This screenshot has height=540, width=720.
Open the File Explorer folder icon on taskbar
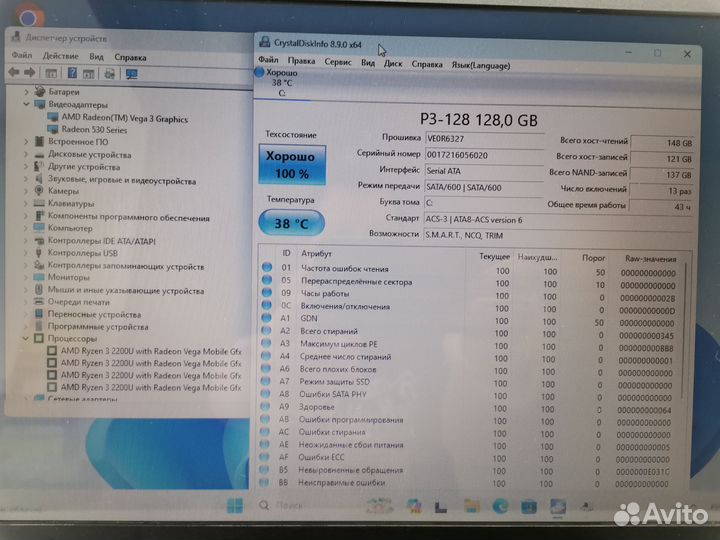[x=472, y=506]
